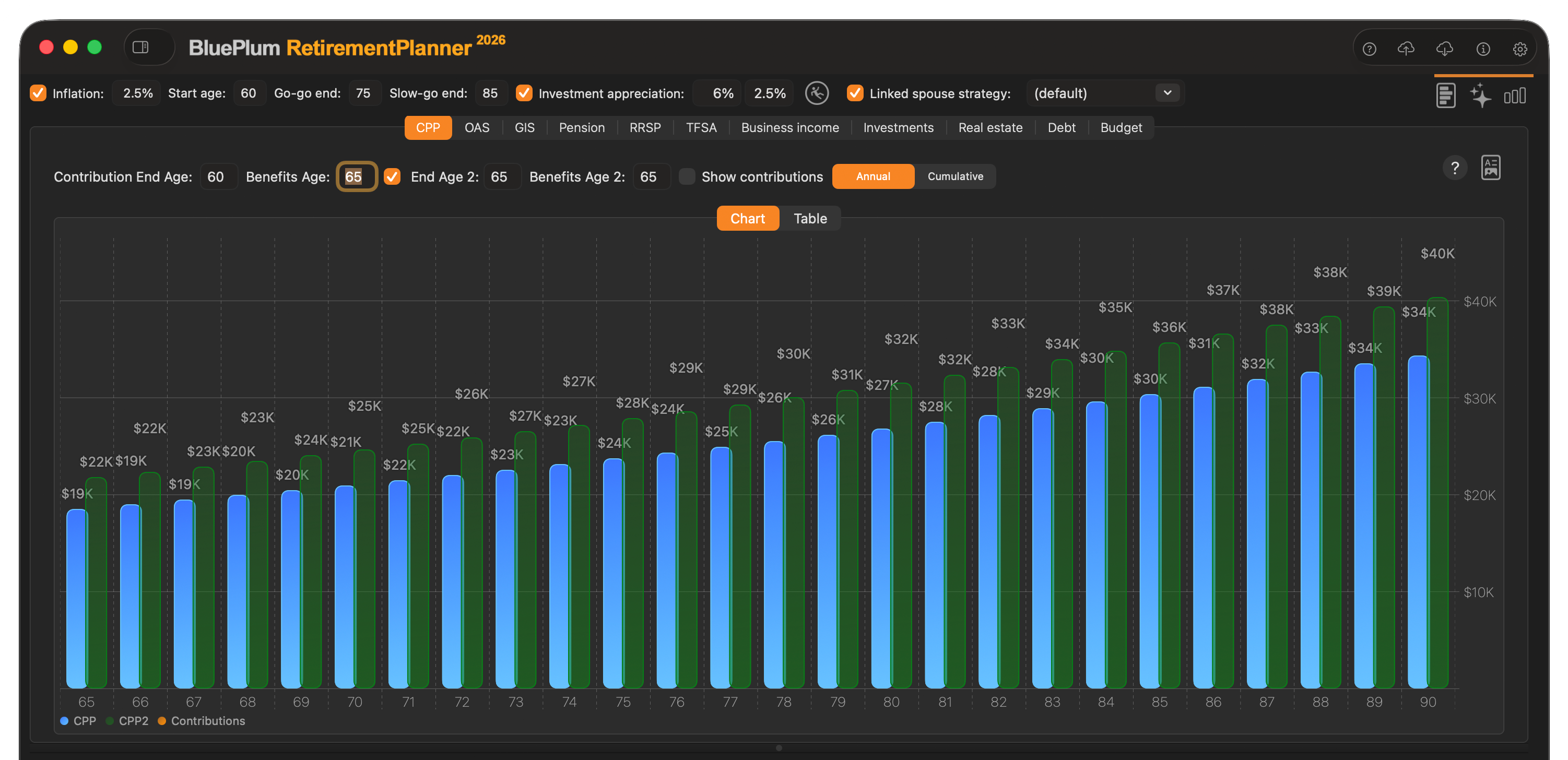Screen dimensions: 1568x760
Task: Enable the Show contributions checkbox
Action: [x=687, y=176]
